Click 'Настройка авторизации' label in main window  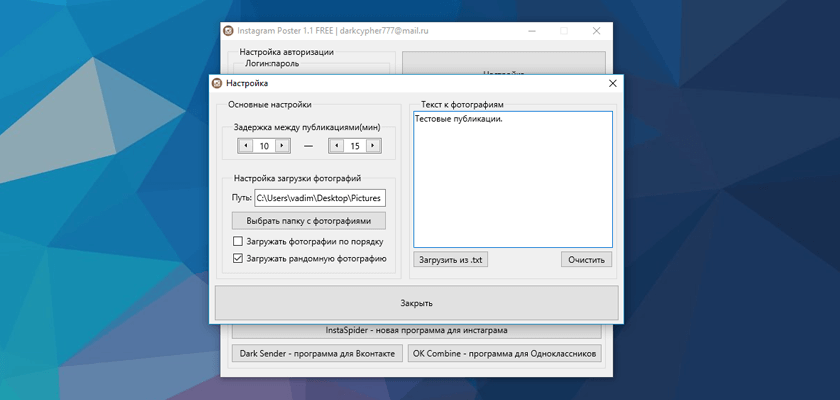(287, 52)
